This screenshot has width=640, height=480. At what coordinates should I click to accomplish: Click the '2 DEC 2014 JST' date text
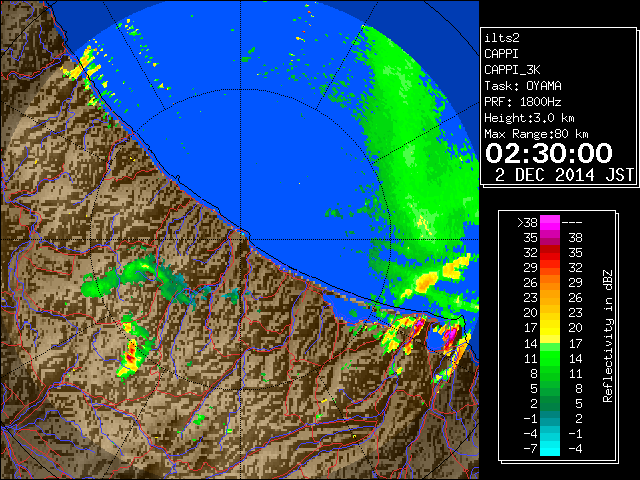click(x=564, y=175)
